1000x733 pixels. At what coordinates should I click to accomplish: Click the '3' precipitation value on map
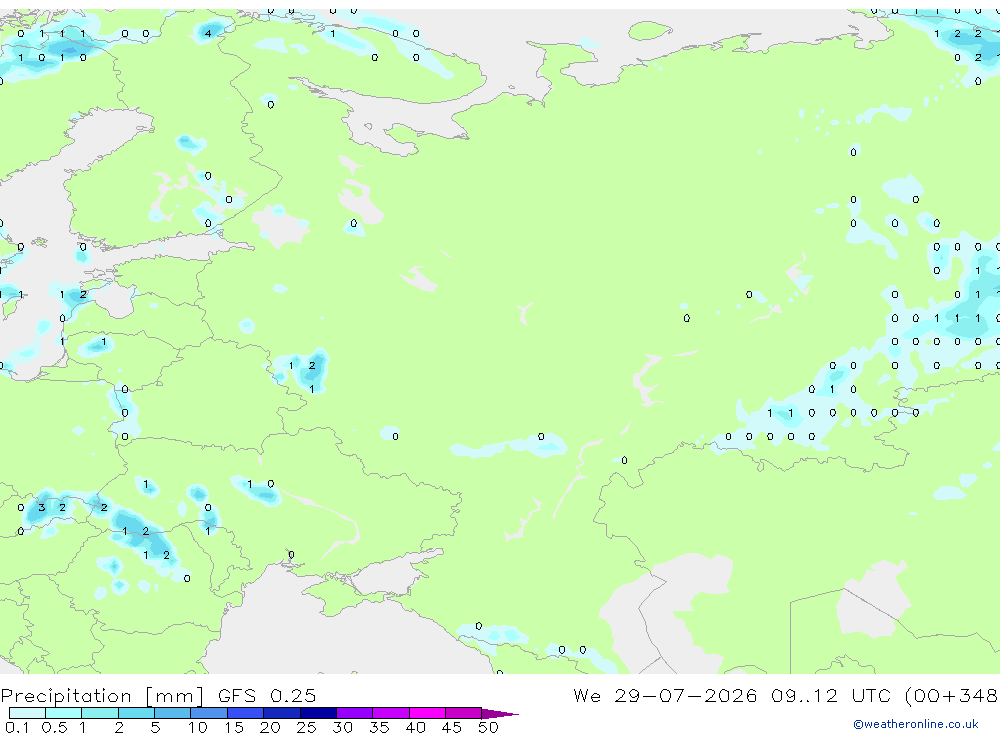(x=41, y=508)
